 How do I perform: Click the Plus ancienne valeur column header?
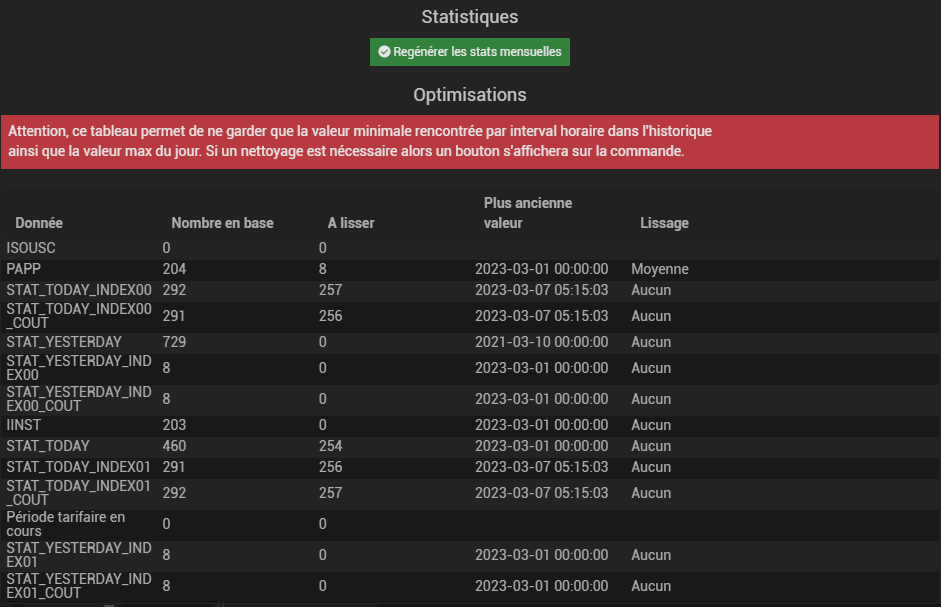tap(528, 213)
